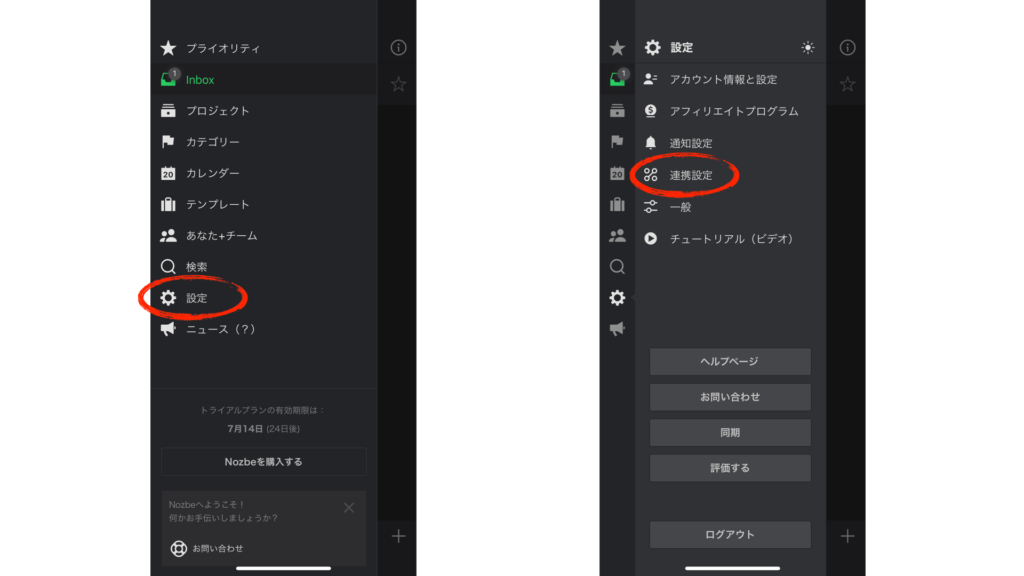Click the Inbox icon in right screen sidebar

coord(617,79)
